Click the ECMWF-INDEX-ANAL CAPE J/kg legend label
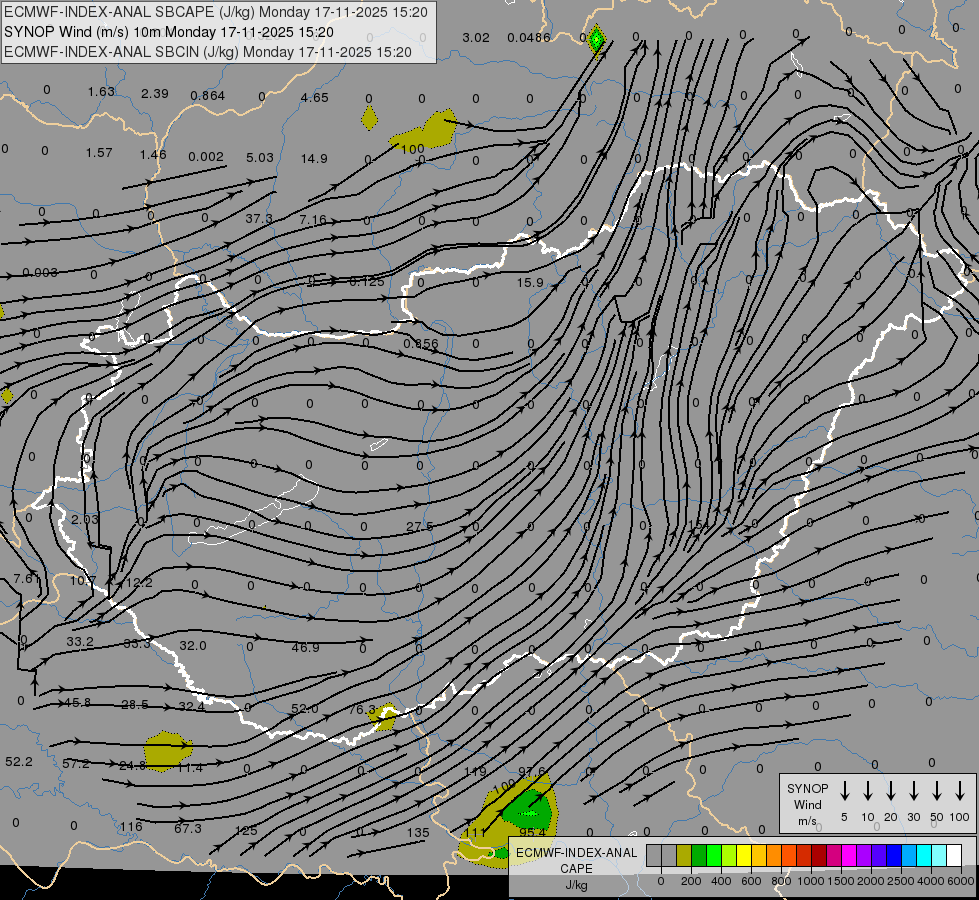 tap(576, 868)
